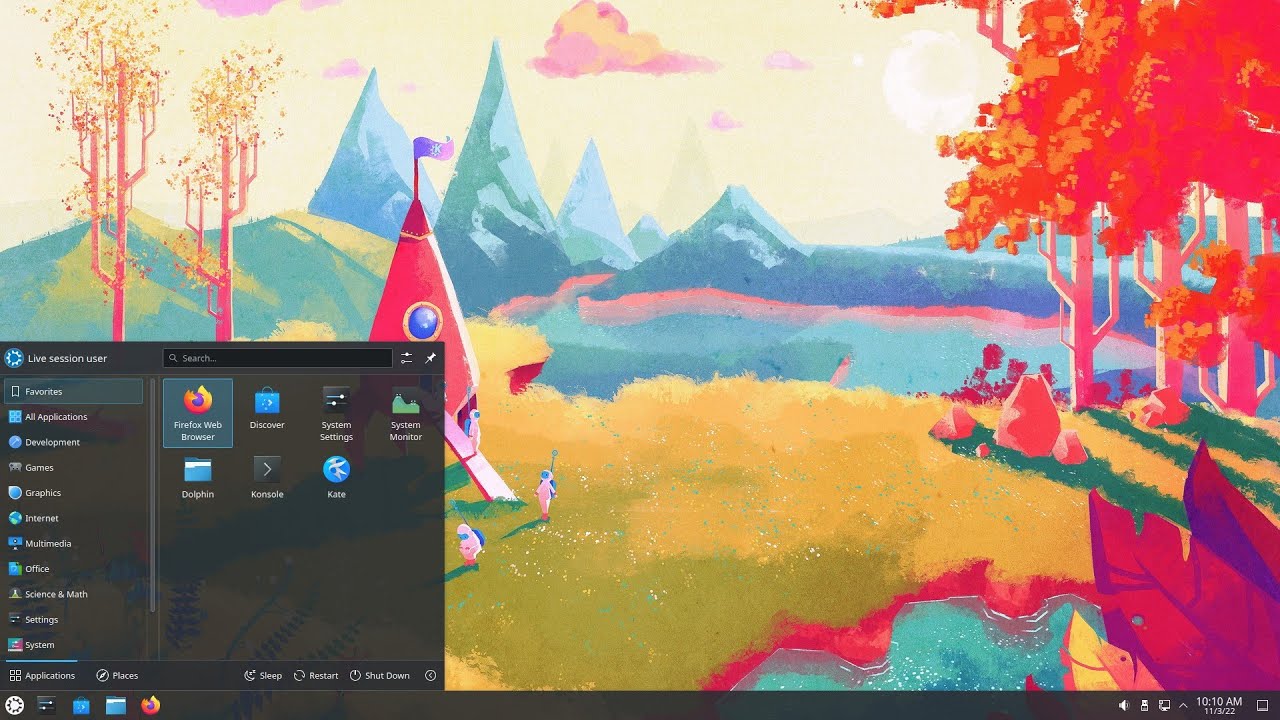Open the Science & Math category
1280x720 pixels.
74,594
